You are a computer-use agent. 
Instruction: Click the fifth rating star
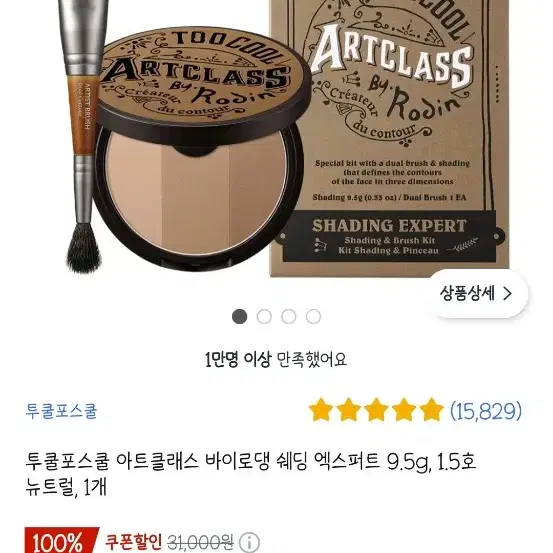coord(431,410)
